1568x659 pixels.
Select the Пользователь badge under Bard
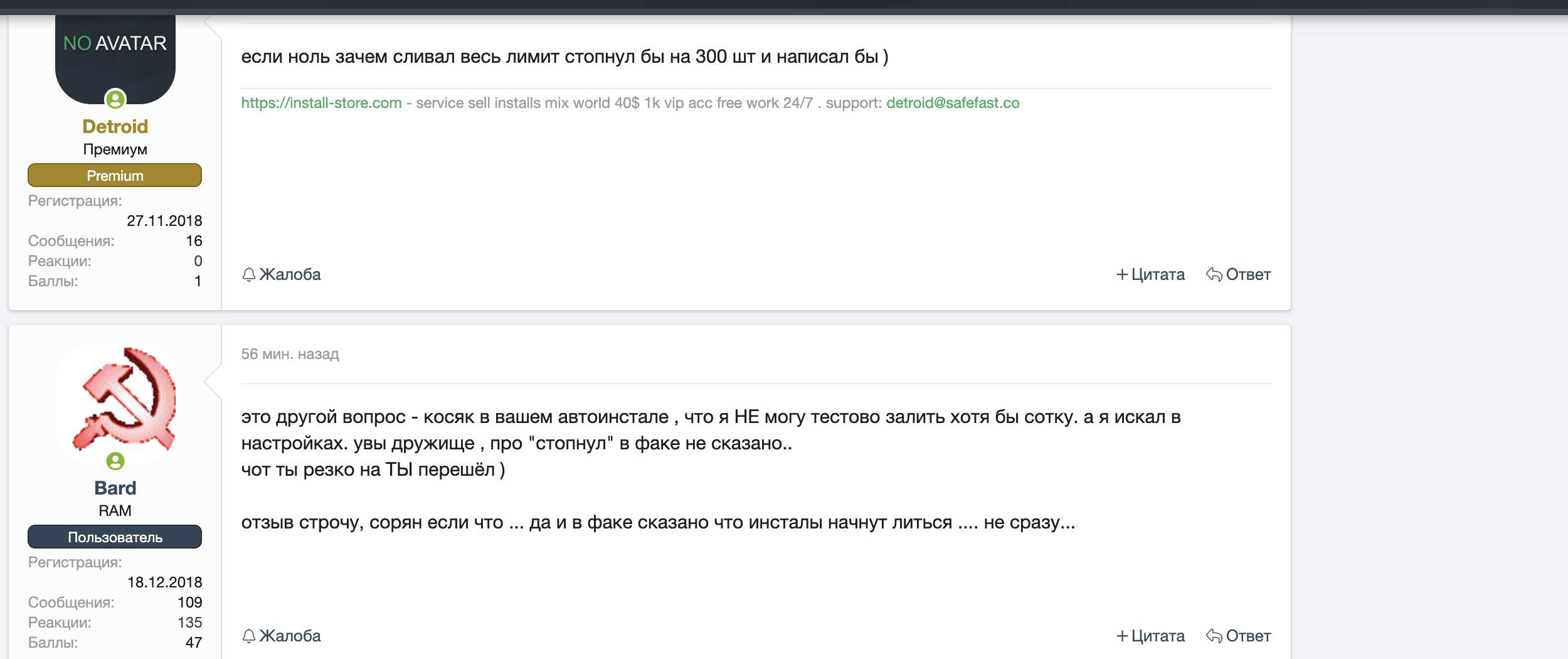[x=115, y=537]
